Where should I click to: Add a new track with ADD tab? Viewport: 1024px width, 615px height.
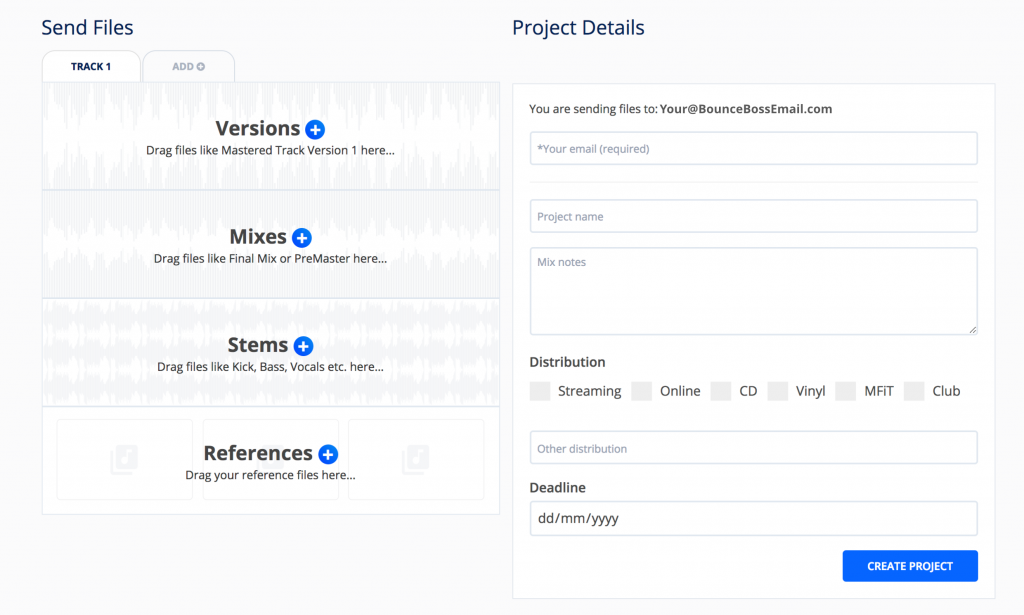point(188,67)
